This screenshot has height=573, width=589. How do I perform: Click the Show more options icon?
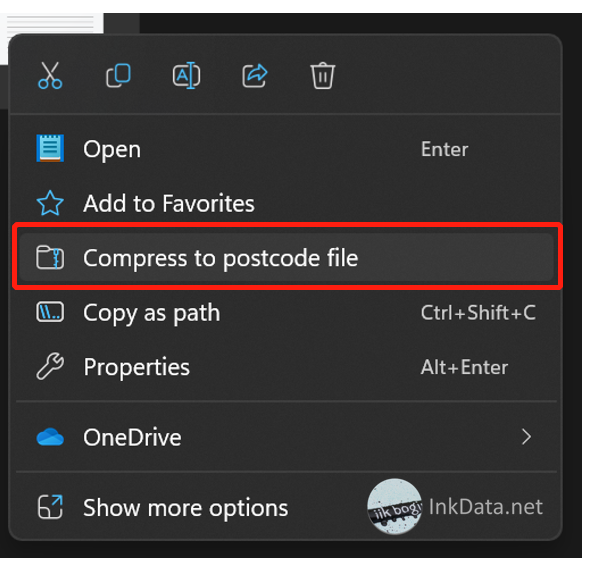50,508
